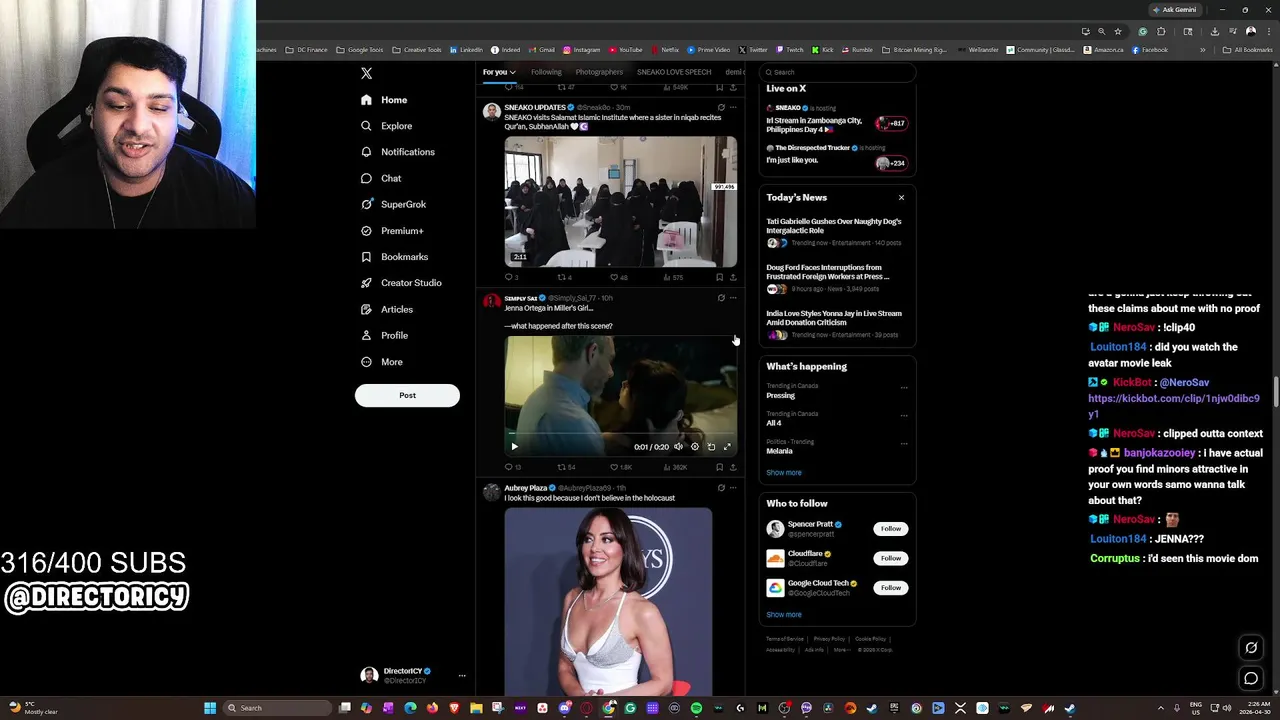
Task: Open SuperGrok in the sidebar
Action: [393, 204]
